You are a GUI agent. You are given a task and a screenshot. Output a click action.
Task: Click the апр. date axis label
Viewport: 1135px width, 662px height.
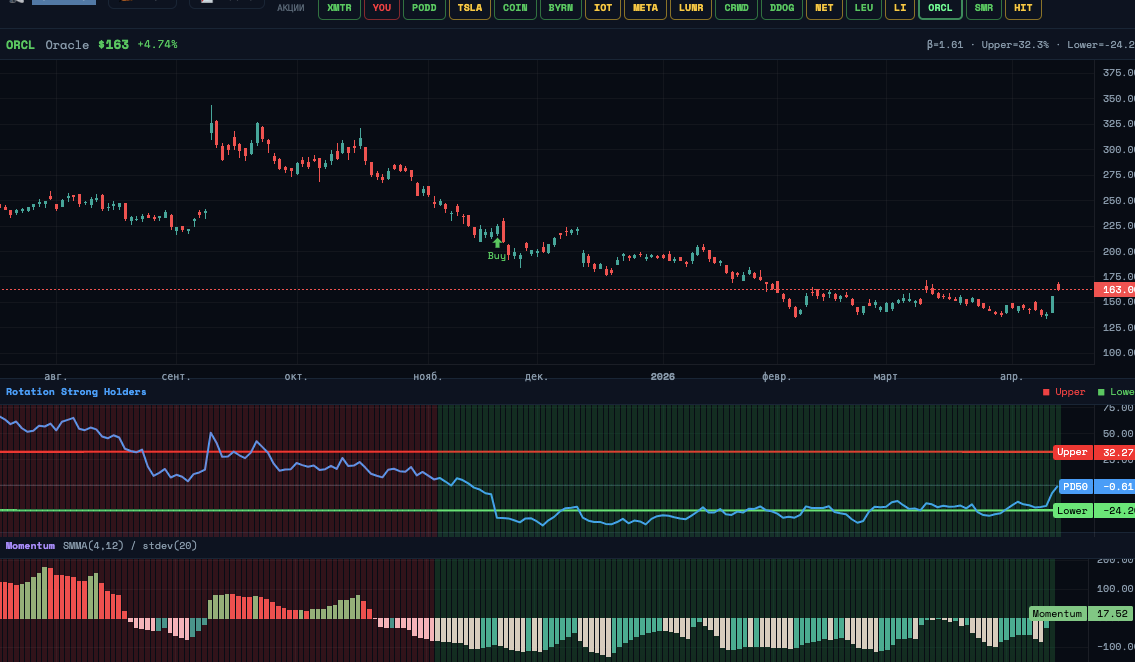coord(1011,376)
